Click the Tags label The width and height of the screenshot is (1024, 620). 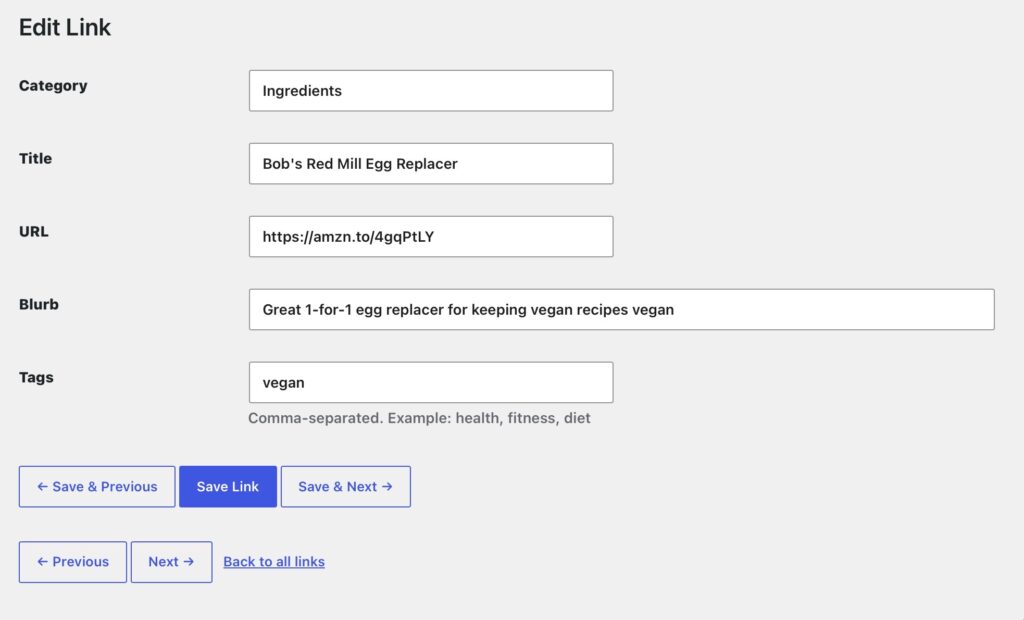coord(36,378)
